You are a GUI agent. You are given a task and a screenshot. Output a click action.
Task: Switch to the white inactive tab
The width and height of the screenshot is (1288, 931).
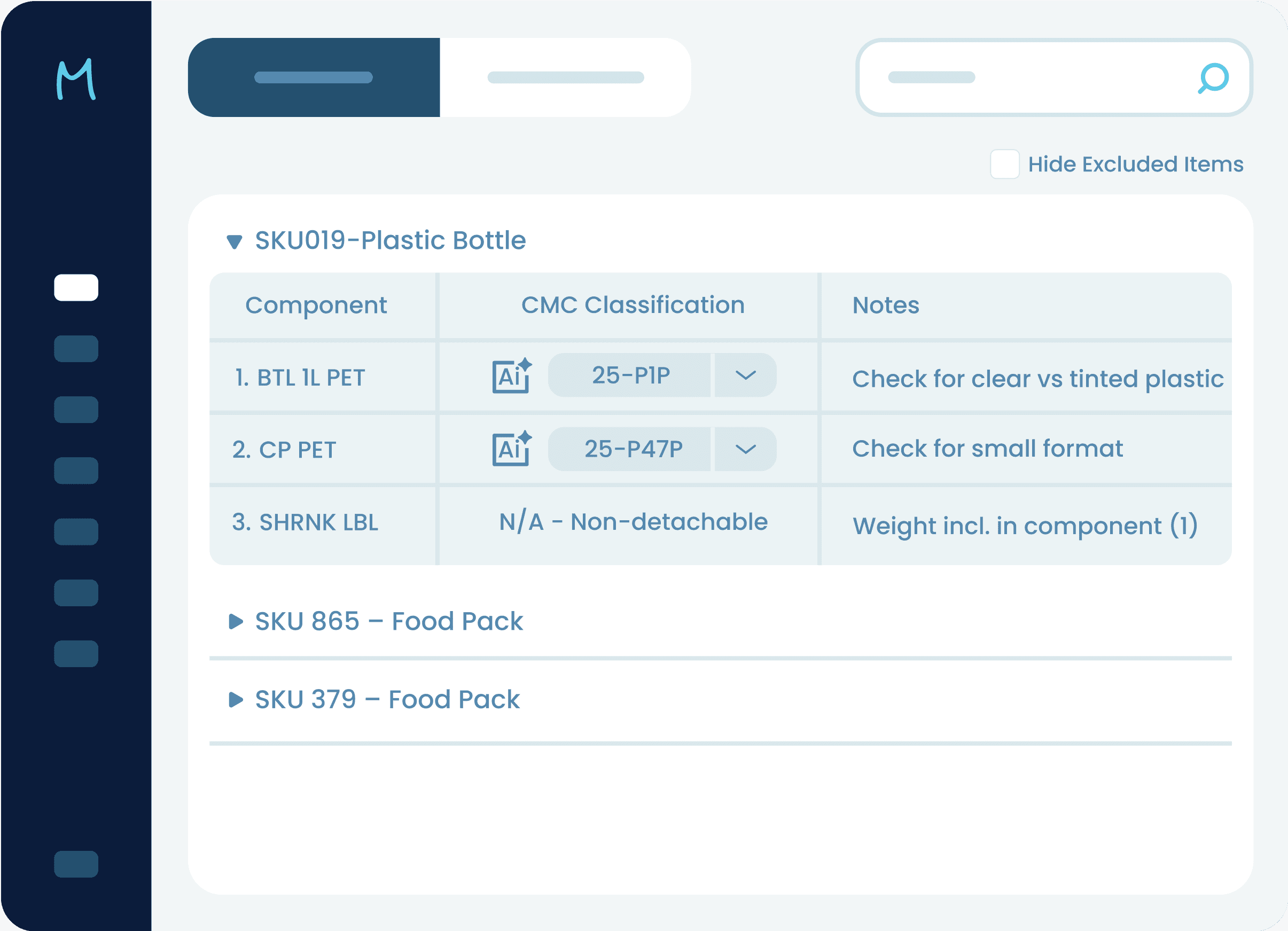click(566, 78)
